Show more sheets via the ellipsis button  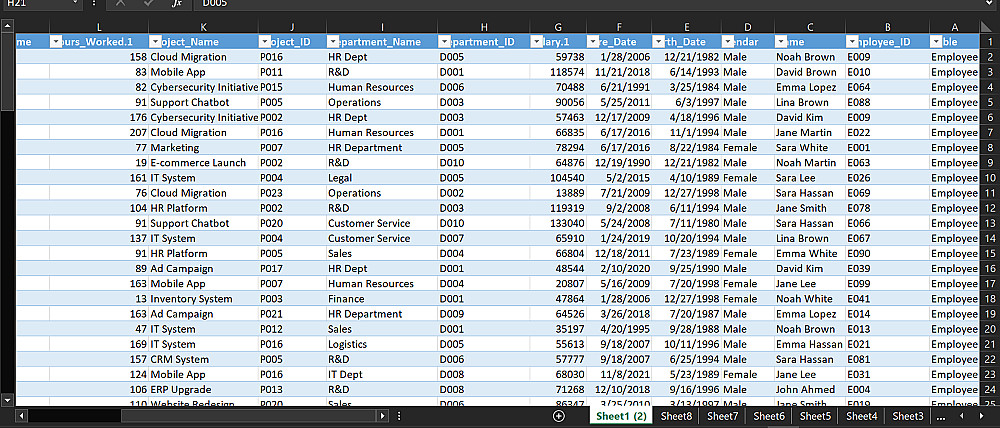click(941, 416)
